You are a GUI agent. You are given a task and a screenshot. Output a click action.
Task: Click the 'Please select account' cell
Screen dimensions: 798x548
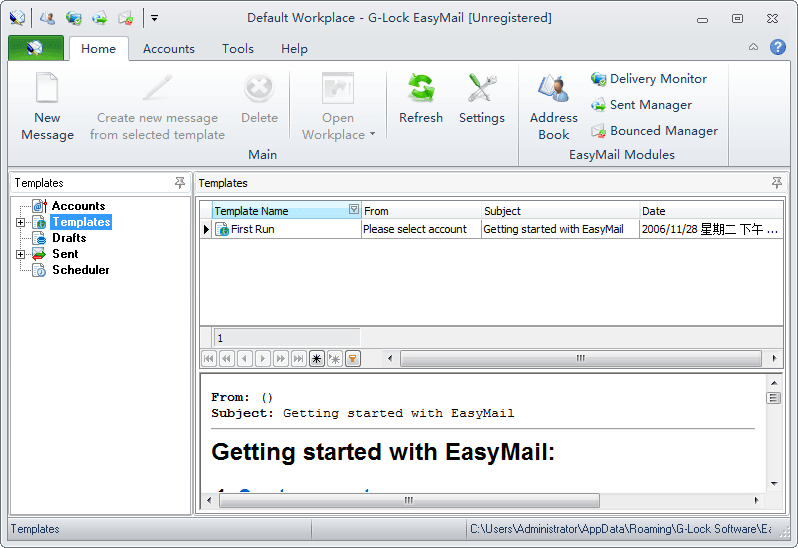[x=421, y=229]
